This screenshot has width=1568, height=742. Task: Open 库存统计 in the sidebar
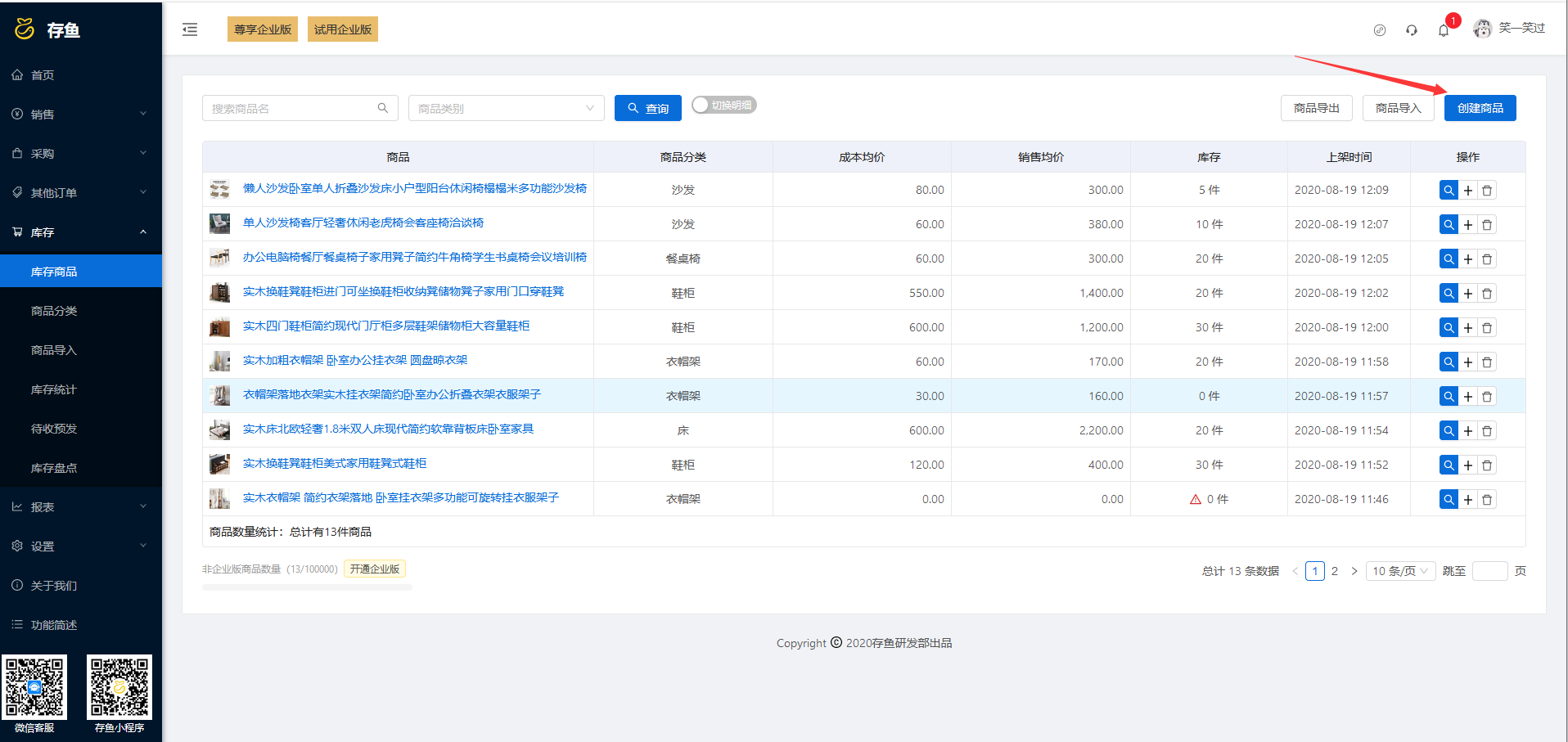point(81,389)
